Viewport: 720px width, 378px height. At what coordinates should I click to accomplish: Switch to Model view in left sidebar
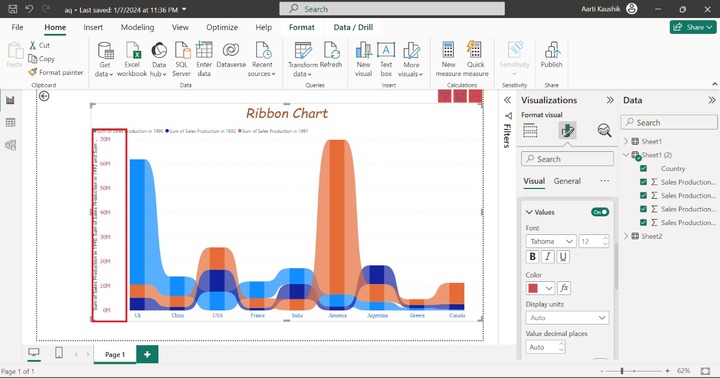[x=10, y=145]
